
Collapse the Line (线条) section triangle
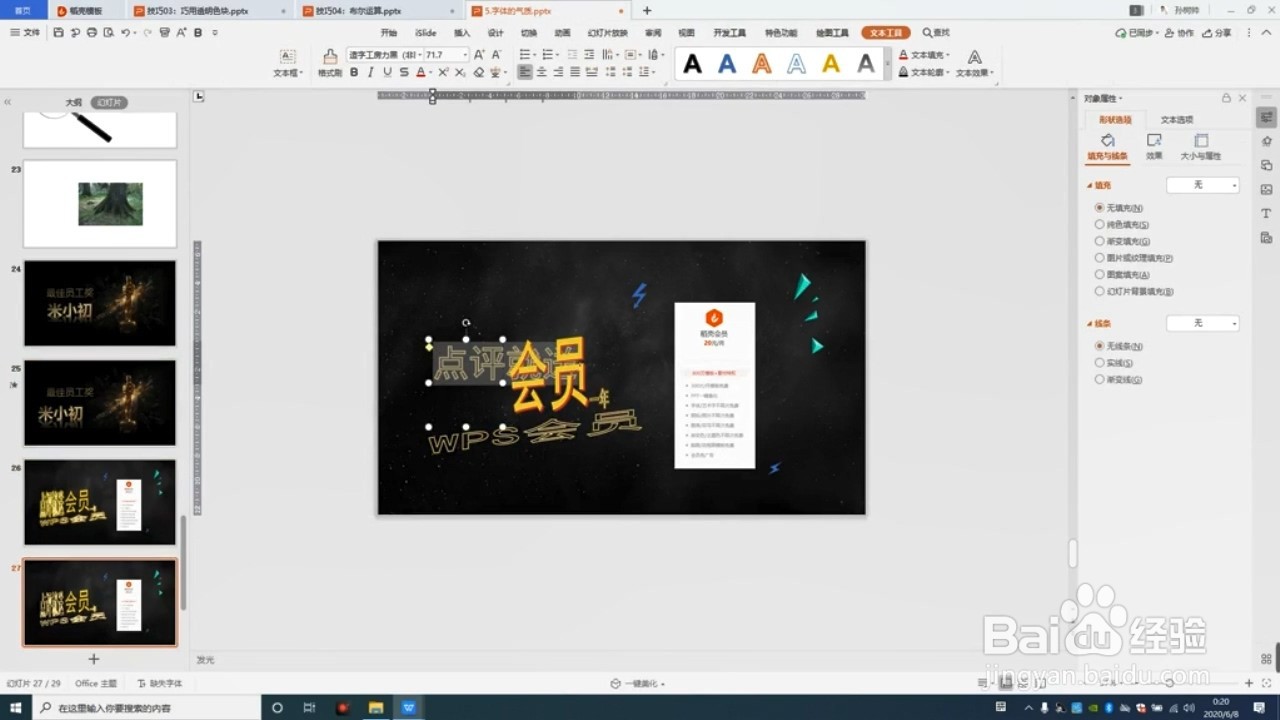[1090, 324]
